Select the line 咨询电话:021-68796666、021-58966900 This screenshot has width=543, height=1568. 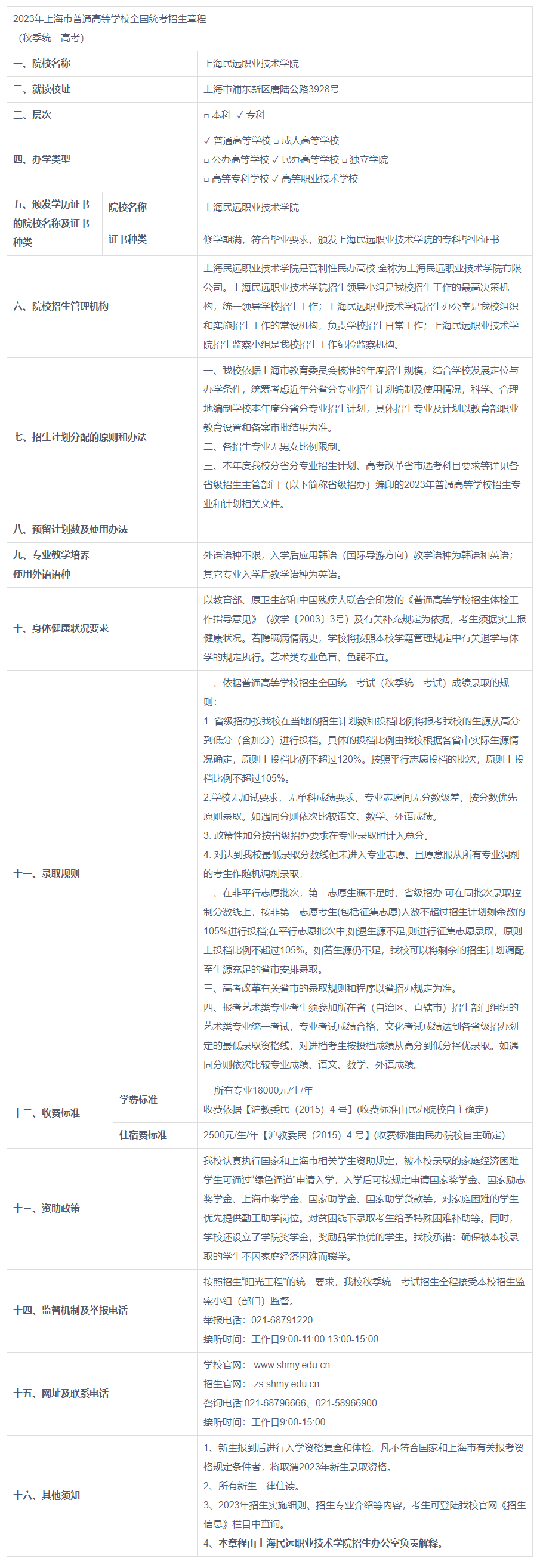(x=291, y=1403)
